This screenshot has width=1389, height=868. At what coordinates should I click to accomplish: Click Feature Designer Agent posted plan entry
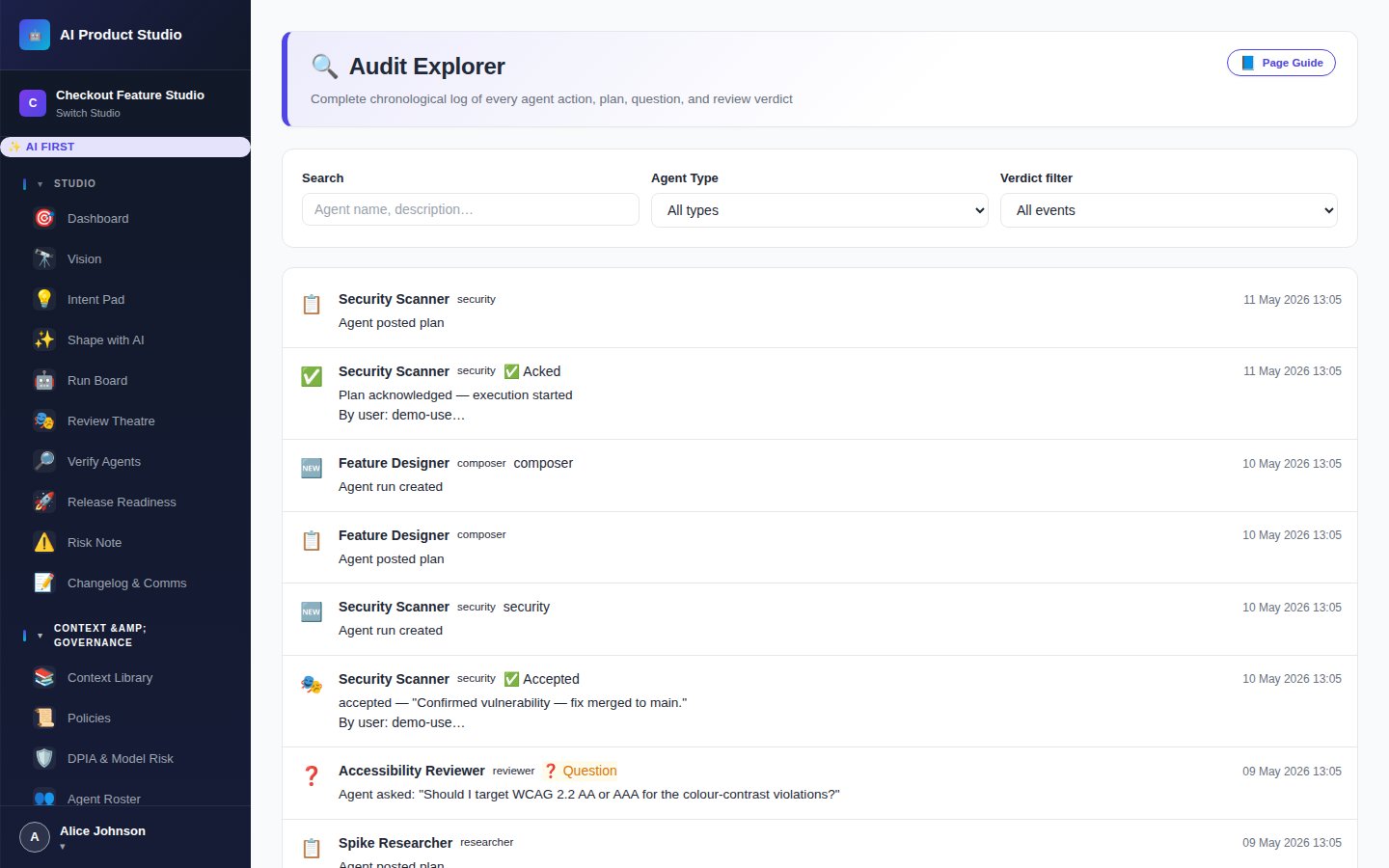point(820,548)
